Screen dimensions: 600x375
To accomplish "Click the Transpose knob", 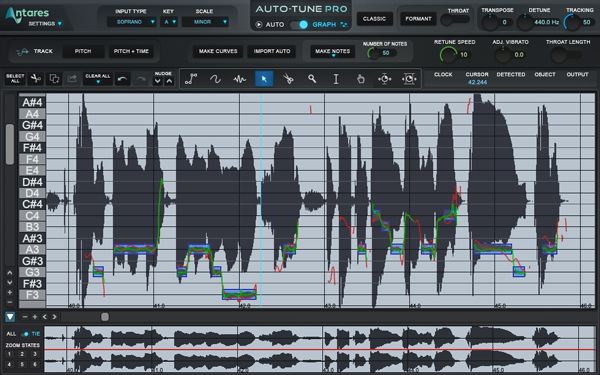I will pos(489,22).
